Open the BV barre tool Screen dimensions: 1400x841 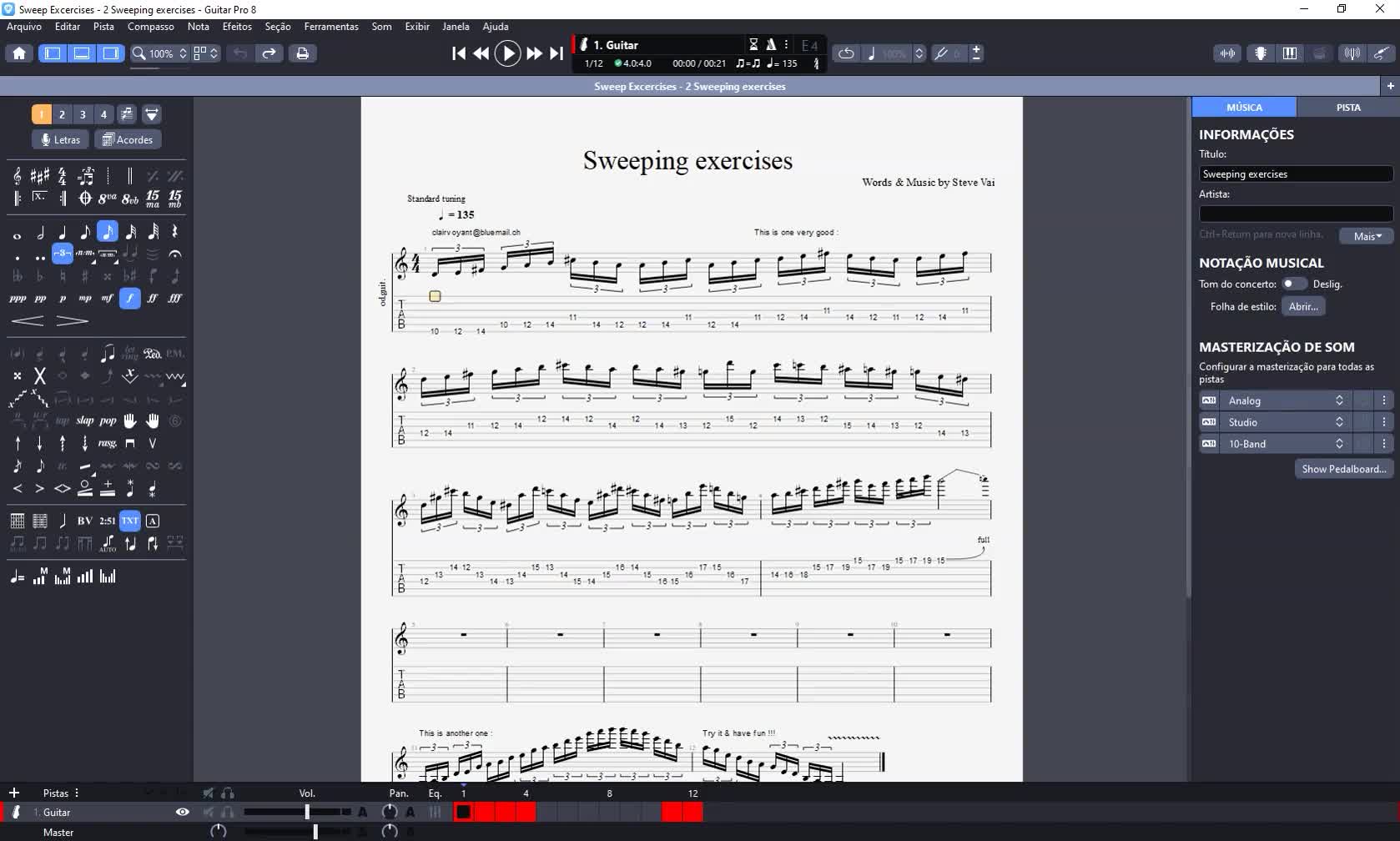pyautogui.click(x=85, y=521)
